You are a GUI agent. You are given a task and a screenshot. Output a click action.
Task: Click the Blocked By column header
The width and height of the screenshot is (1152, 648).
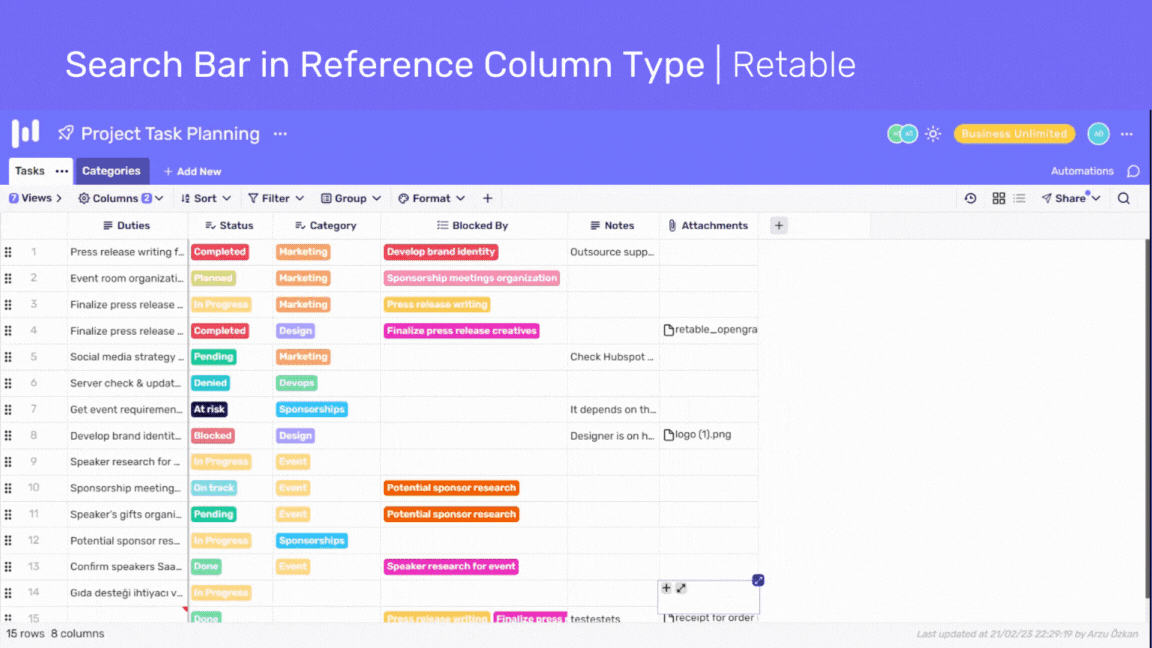click(x=473, y=226)
